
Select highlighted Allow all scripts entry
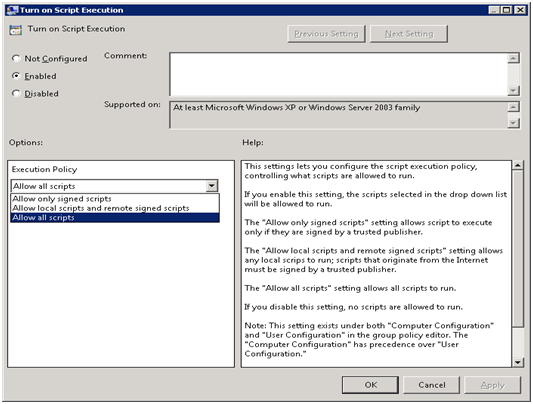point(115,217)
